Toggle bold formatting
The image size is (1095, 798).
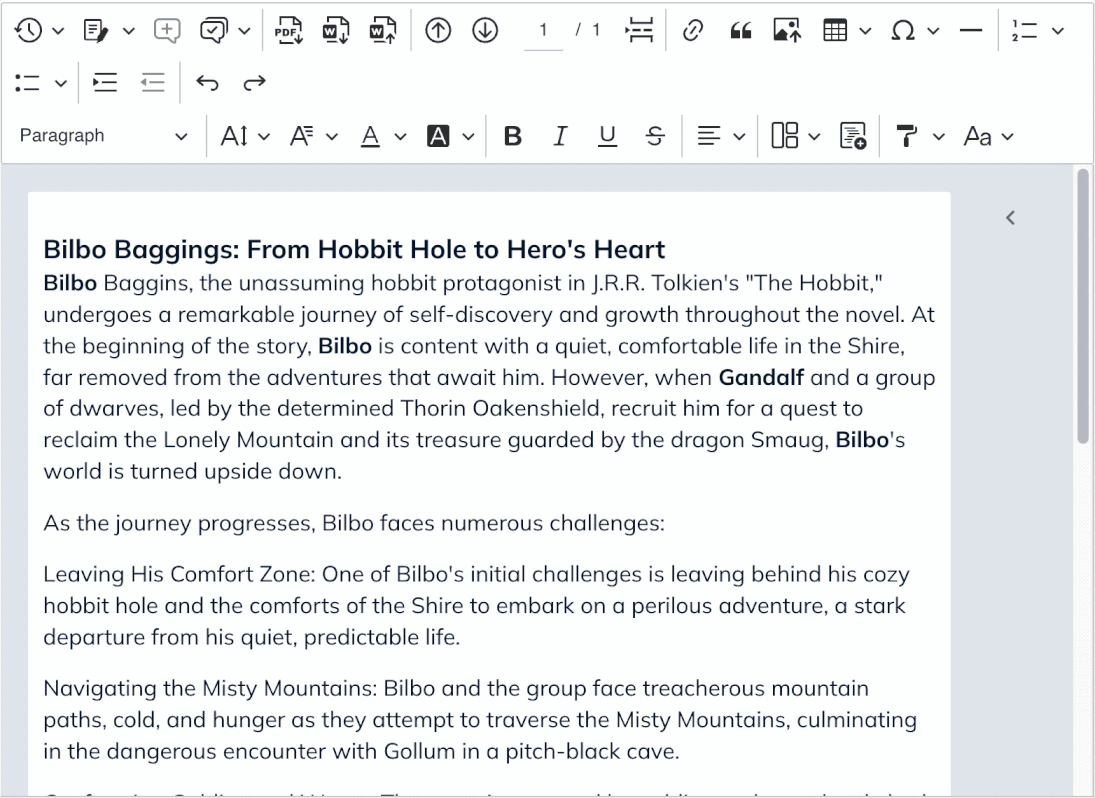(x=513, y=136)
